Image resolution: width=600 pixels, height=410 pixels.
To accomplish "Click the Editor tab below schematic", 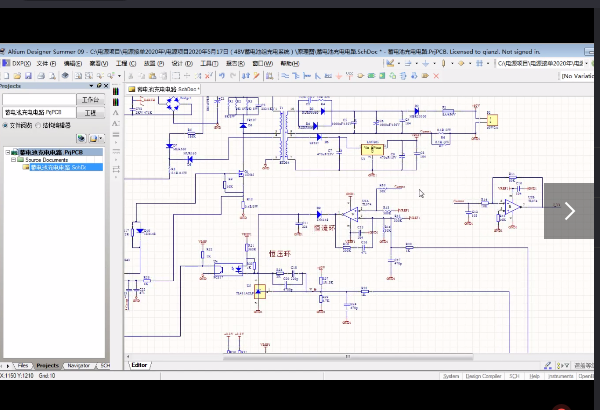I will point(139,365).
